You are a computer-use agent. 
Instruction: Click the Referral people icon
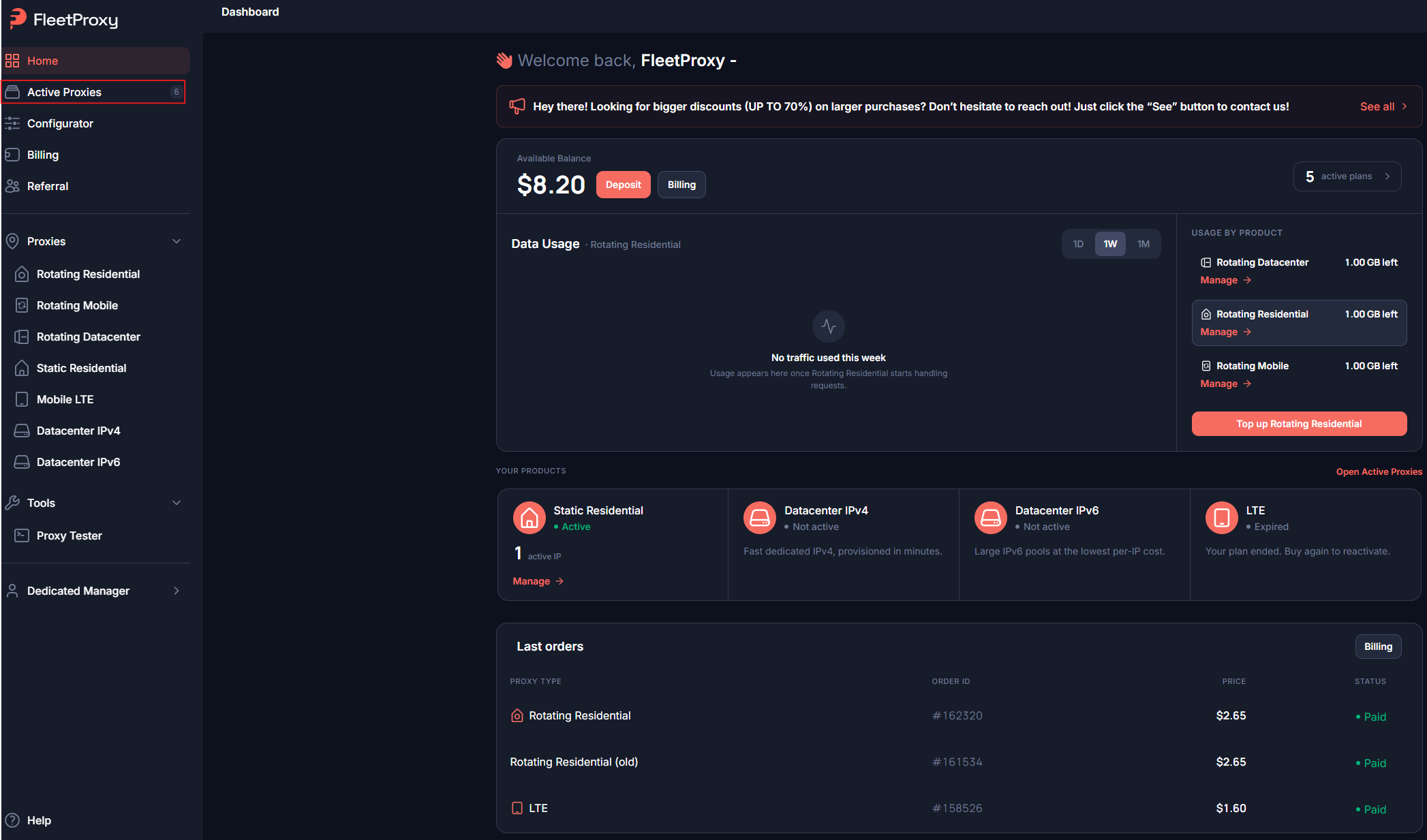12,186
